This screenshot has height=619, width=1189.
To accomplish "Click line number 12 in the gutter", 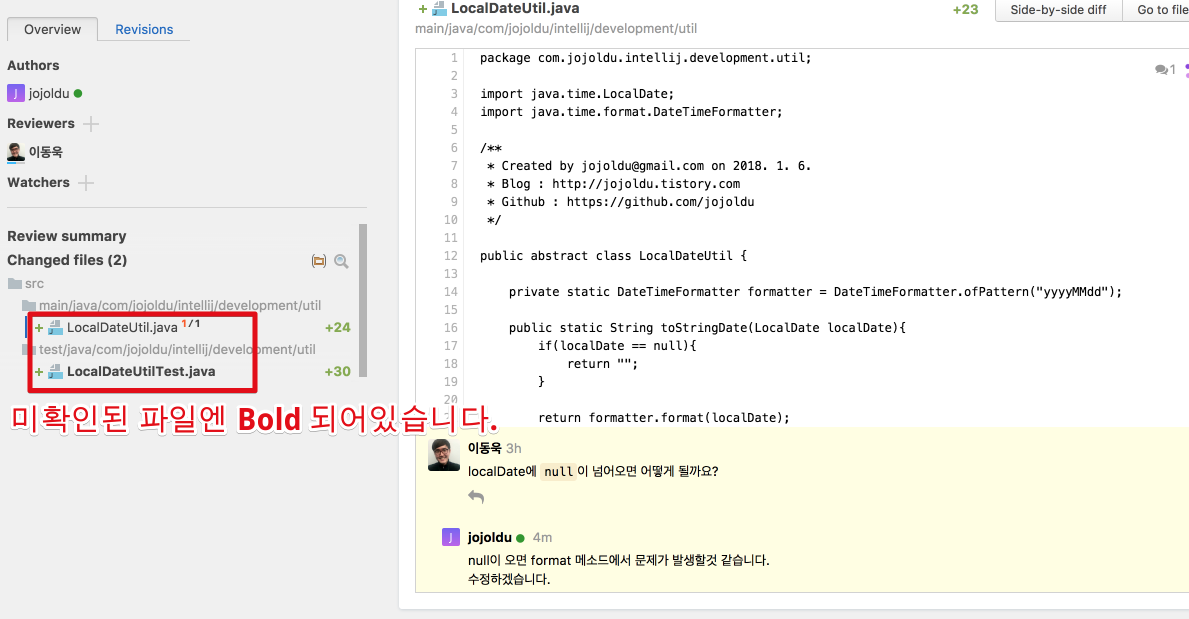I will (x=451, y=256).
